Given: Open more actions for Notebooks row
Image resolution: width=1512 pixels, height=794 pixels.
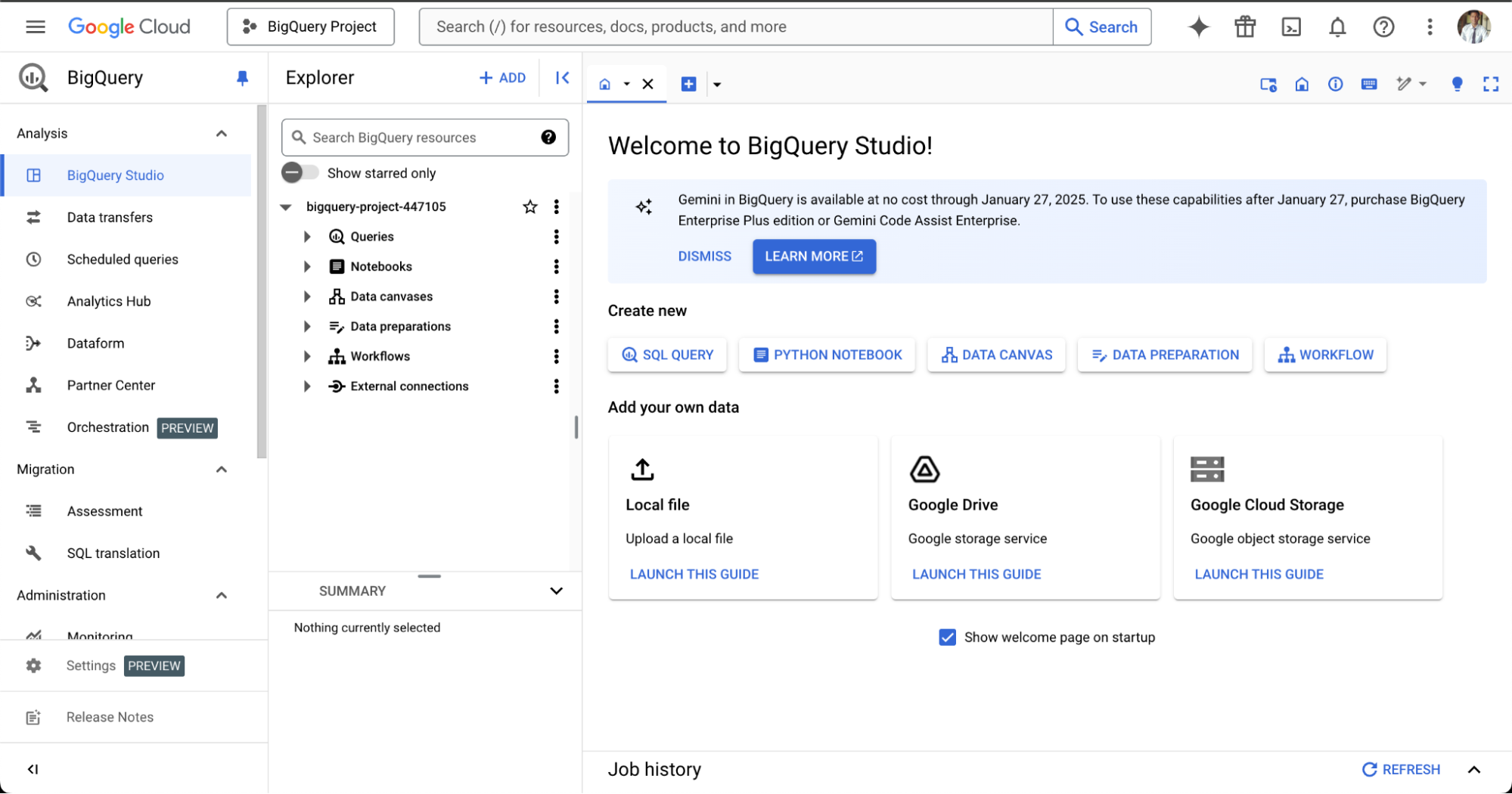Looking at the screenshot, I should pyautogui.click(x=557, y=266).
